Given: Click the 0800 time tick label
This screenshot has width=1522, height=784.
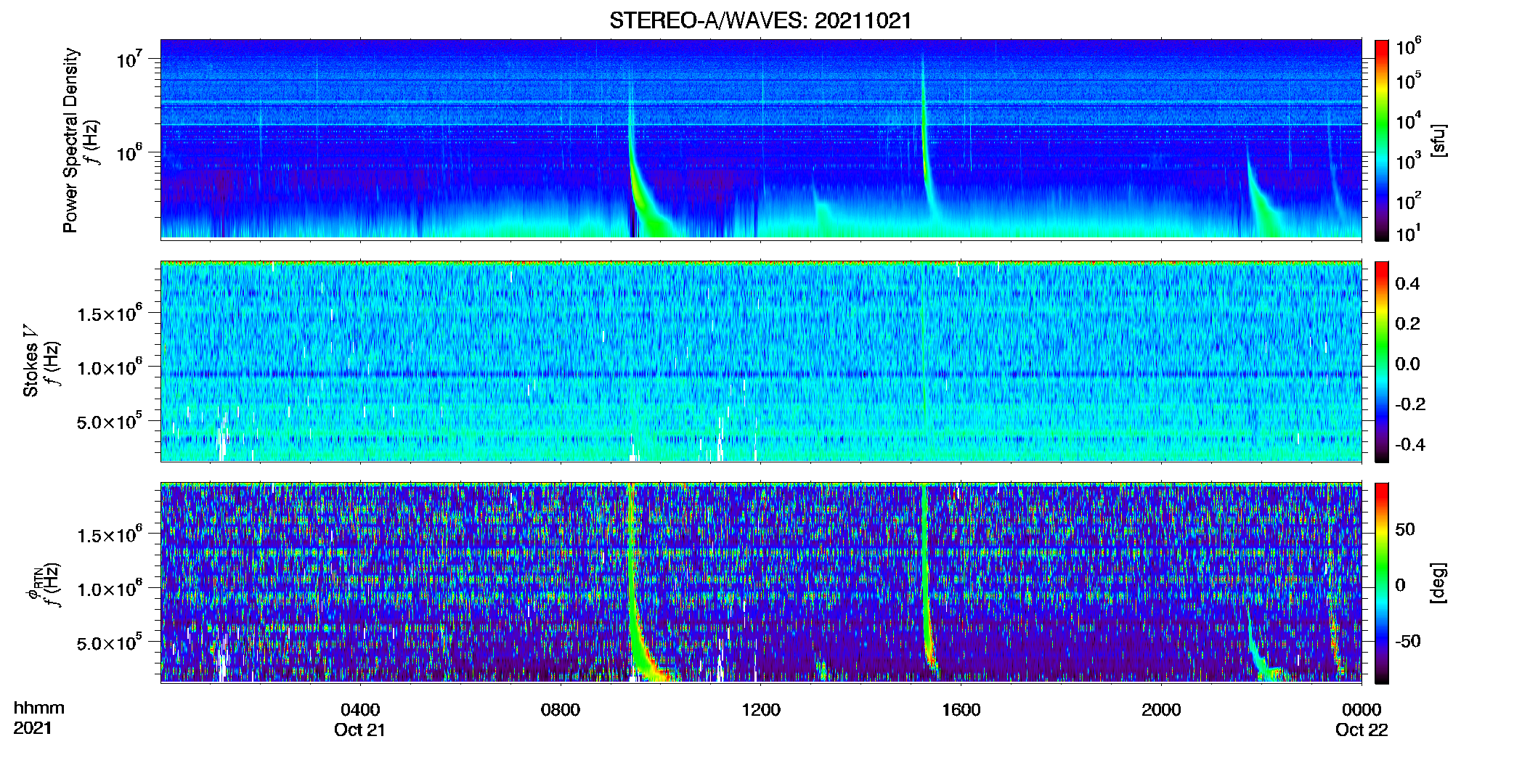Looking at the screenshot, I should point(561,709).
